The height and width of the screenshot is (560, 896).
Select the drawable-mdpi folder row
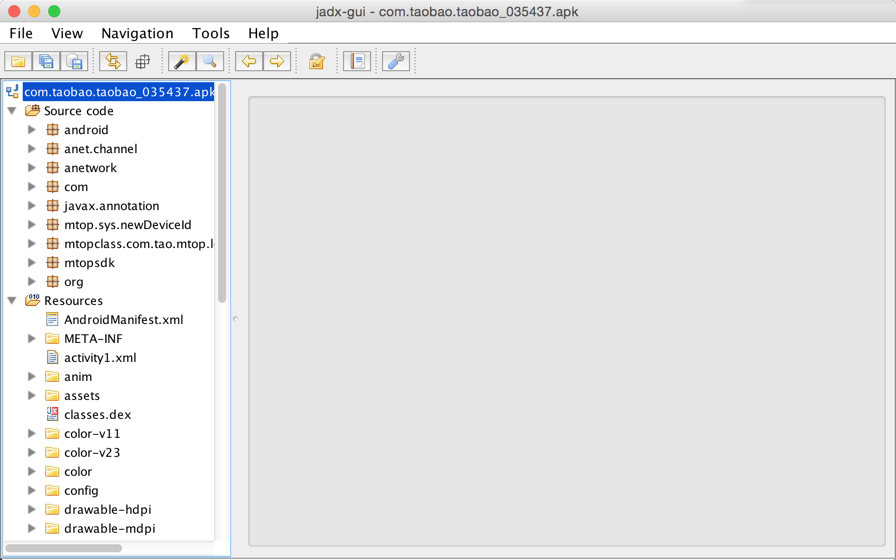click(110, 528)
